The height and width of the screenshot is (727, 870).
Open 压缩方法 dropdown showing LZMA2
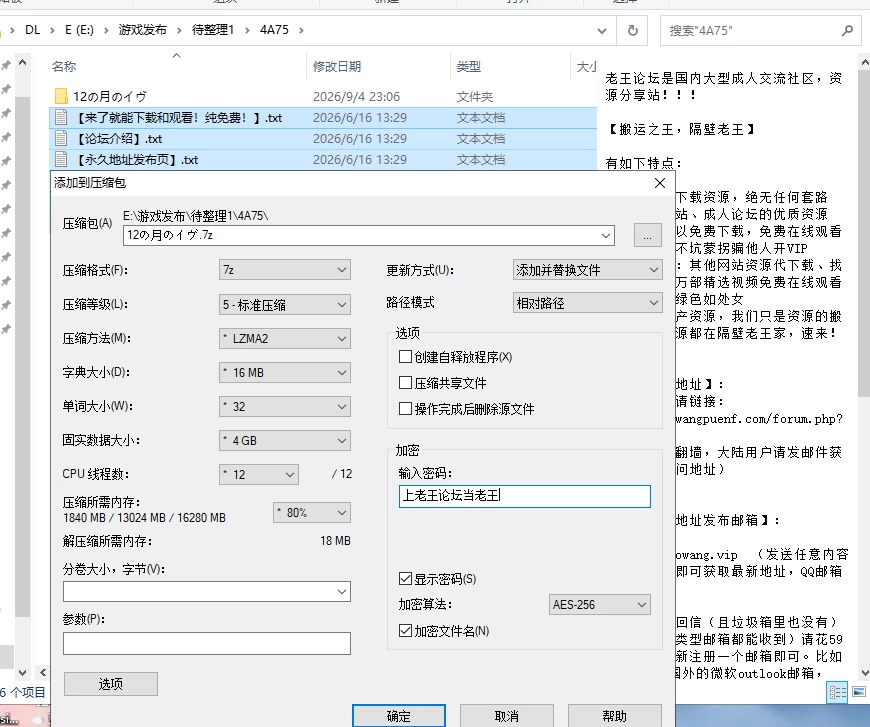click(285, 339)
